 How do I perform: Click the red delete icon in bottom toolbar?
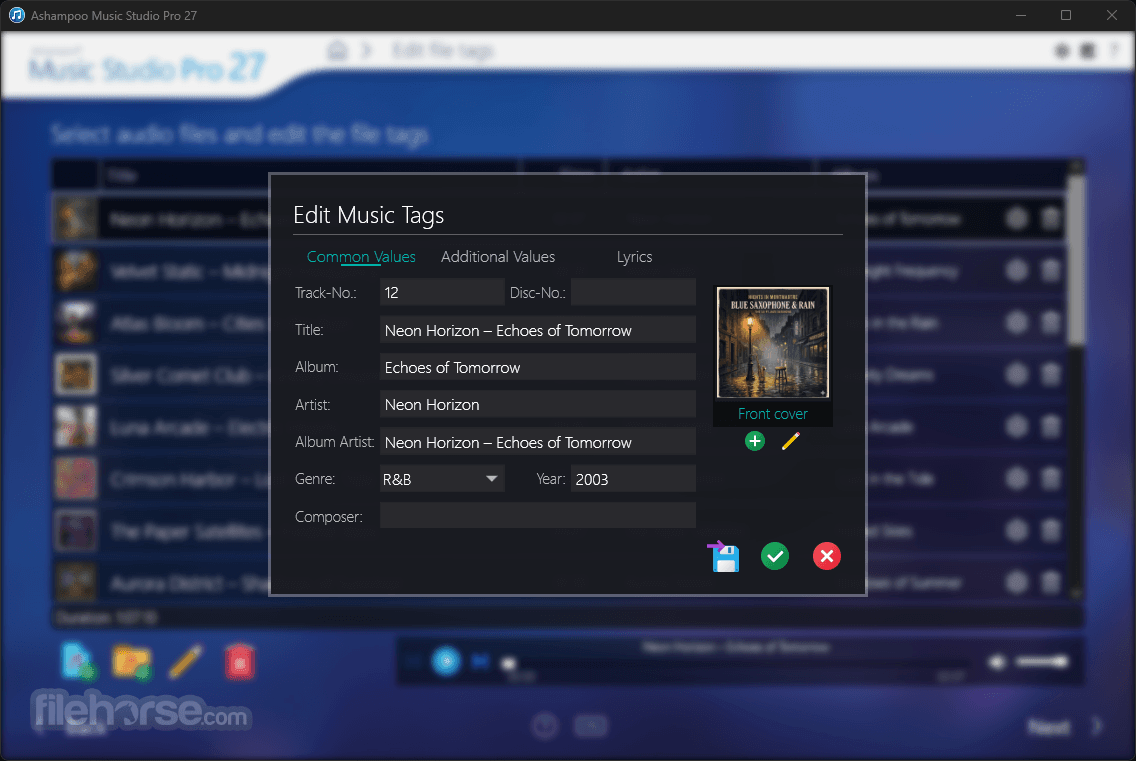240,661
